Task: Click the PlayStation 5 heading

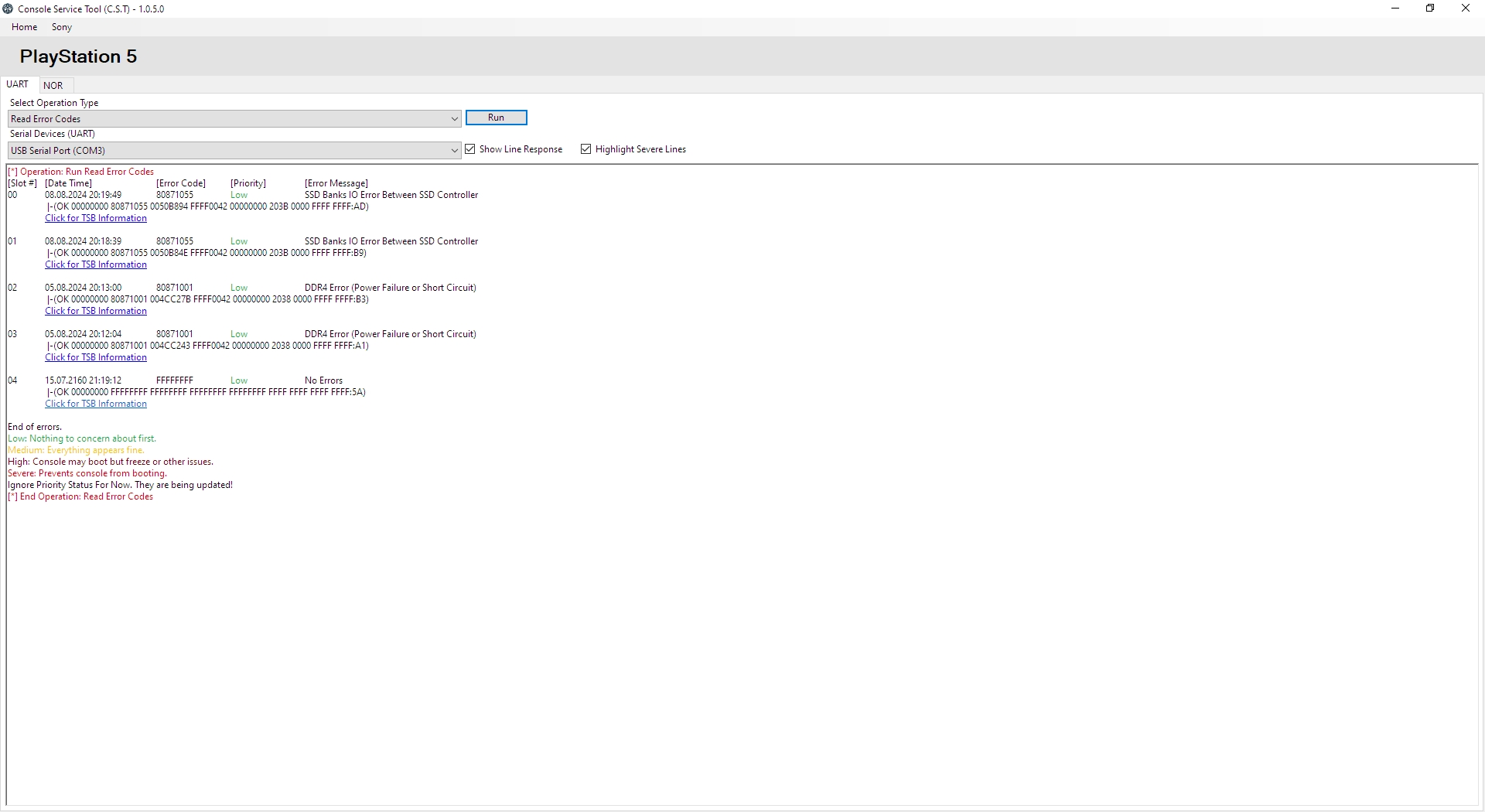Action: (78, 56)
